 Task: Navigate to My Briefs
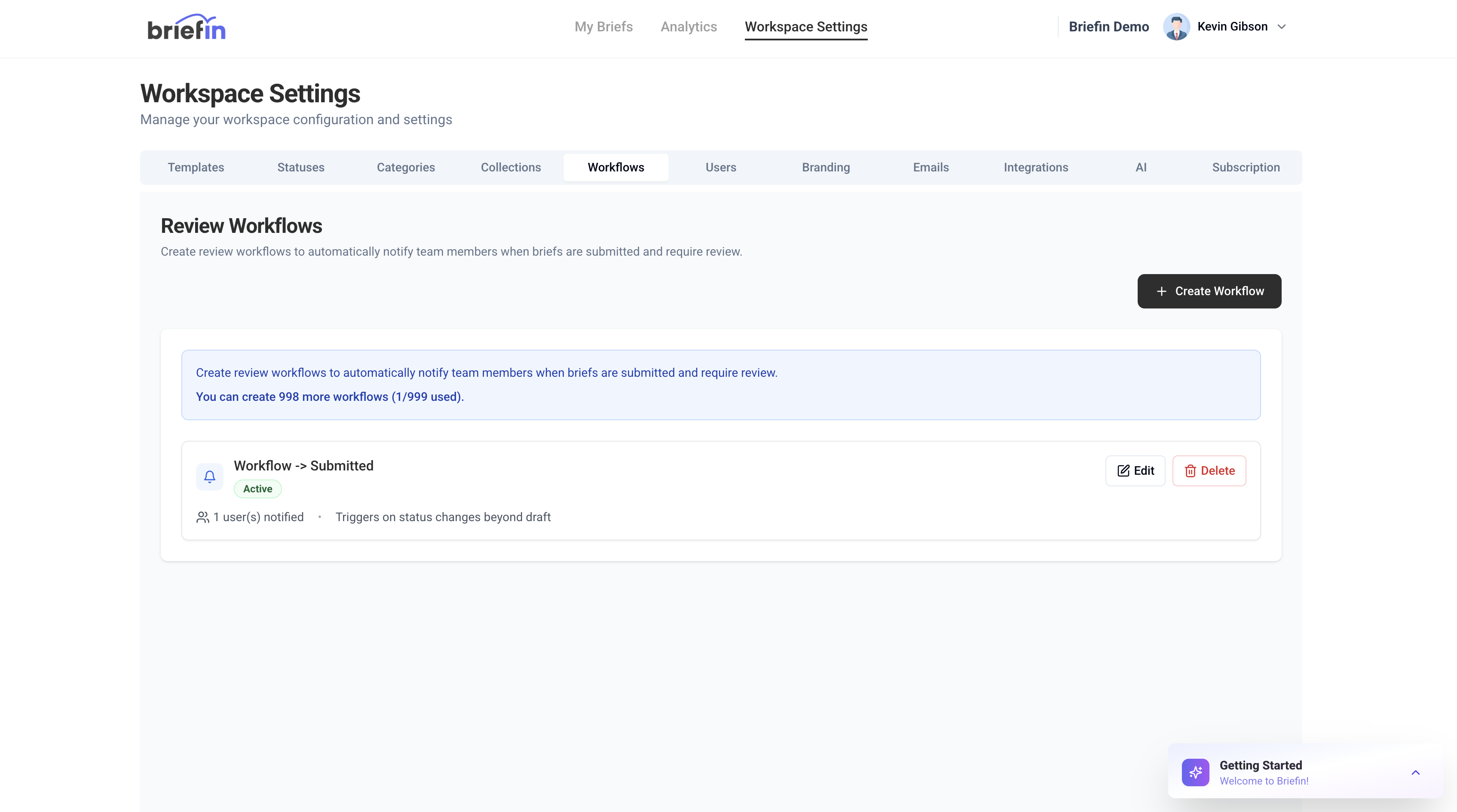(603, 27)
